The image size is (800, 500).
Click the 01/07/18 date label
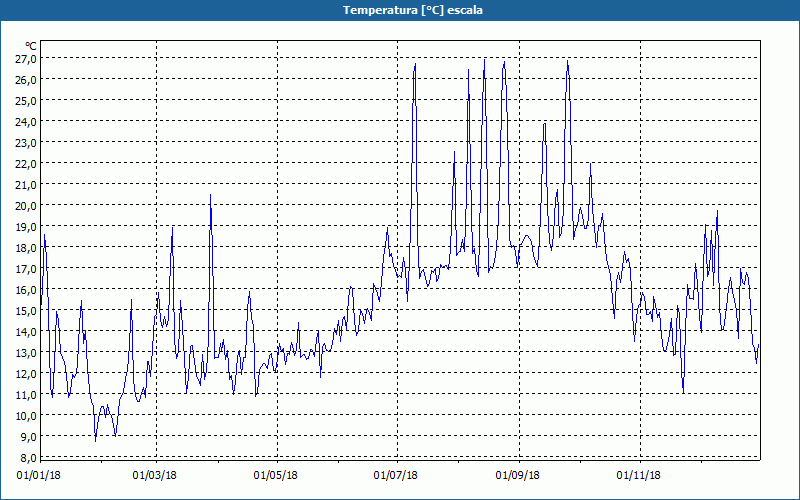coord(395,476)
